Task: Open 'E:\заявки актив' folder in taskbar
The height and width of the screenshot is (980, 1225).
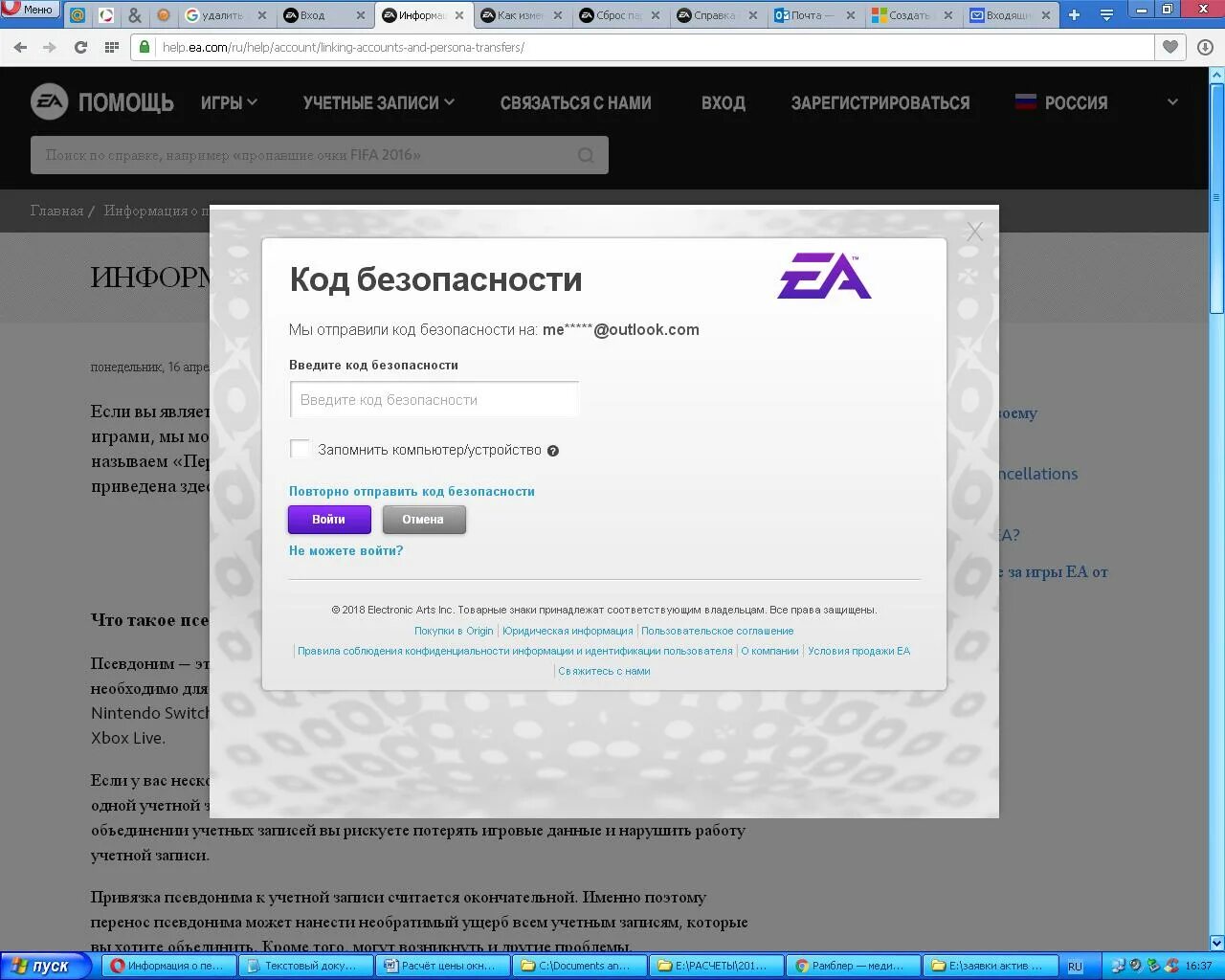Action: [x=990, y=966]
